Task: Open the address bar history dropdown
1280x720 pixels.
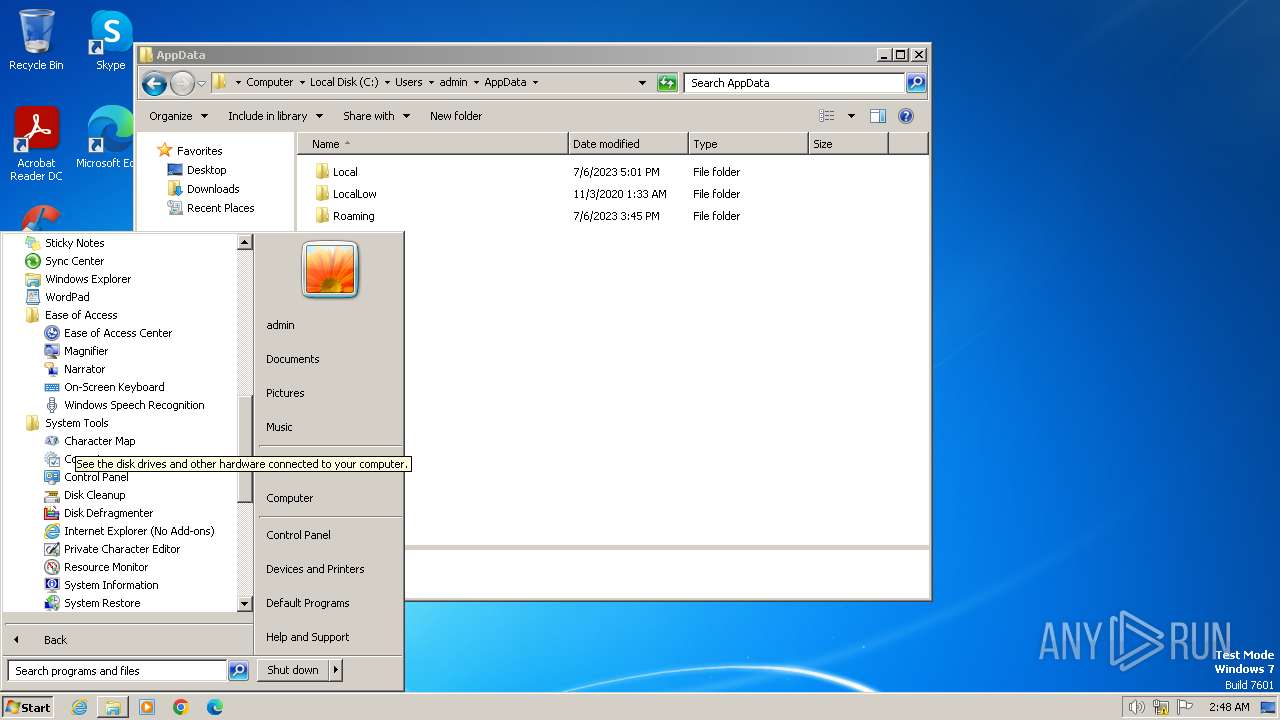Action: [642, 83]
